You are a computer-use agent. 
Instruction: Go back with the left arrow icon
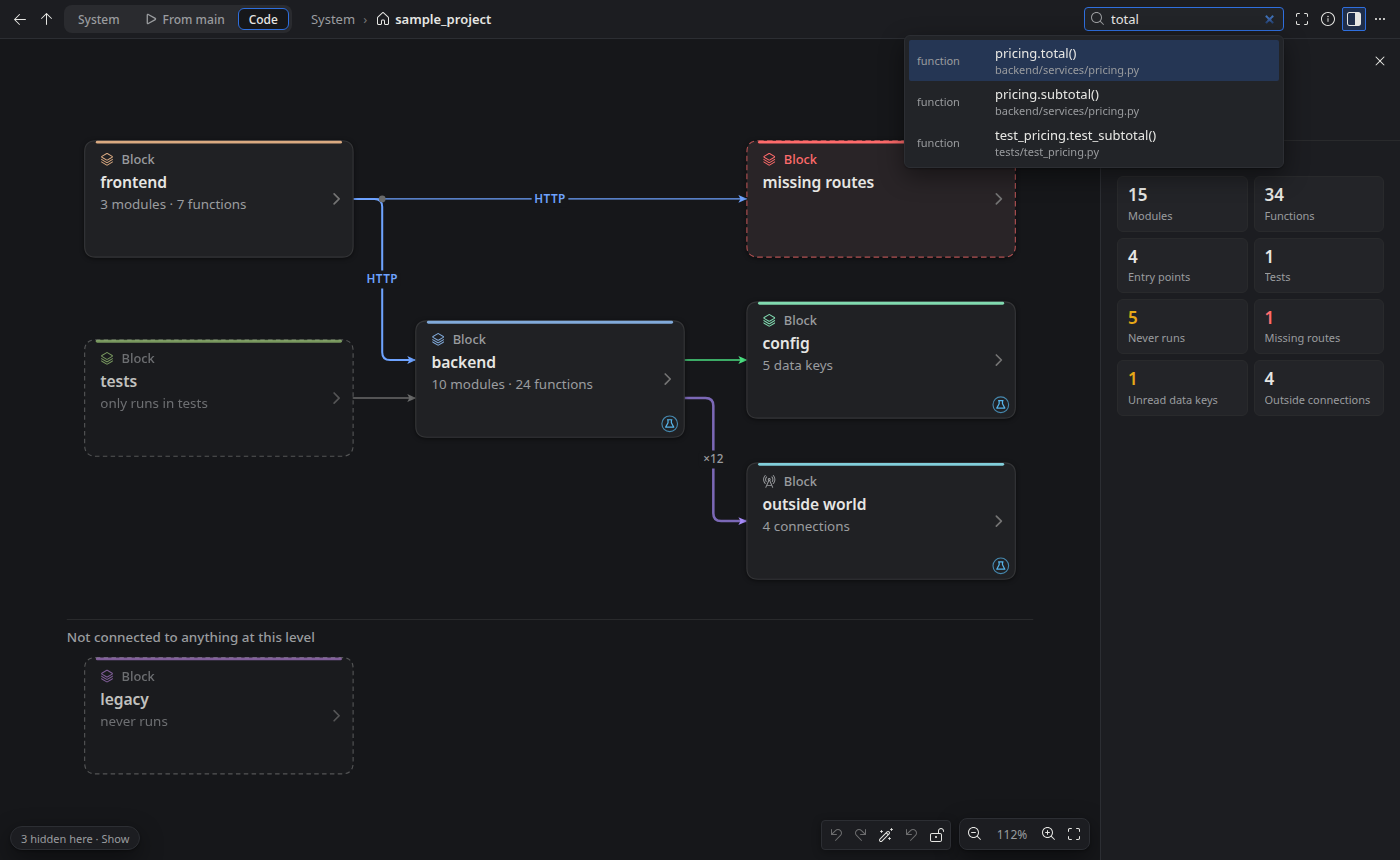(20, 19)
